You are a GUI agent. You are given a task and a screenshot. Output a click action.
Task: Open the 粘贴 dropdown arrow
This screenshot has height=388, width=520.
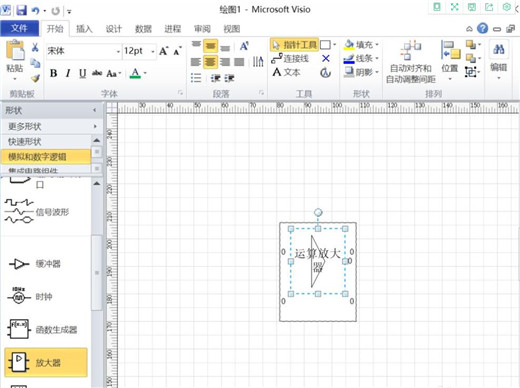tap(15, 79)
